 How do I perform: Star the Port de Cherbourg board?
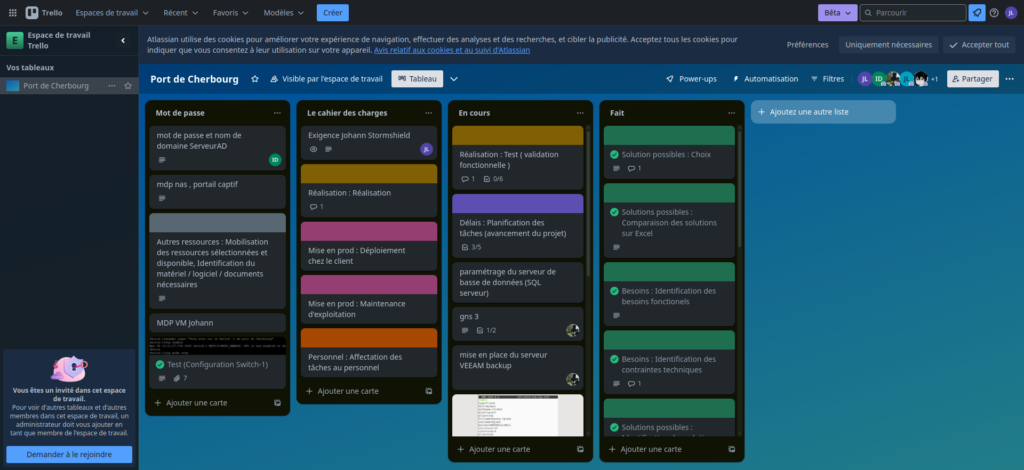(x=255, y=79)
